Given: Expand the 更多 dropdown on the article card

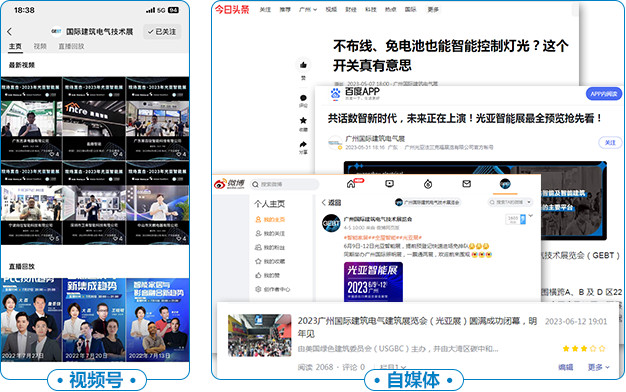Looking at the screenshot, I should click(598, 367).
